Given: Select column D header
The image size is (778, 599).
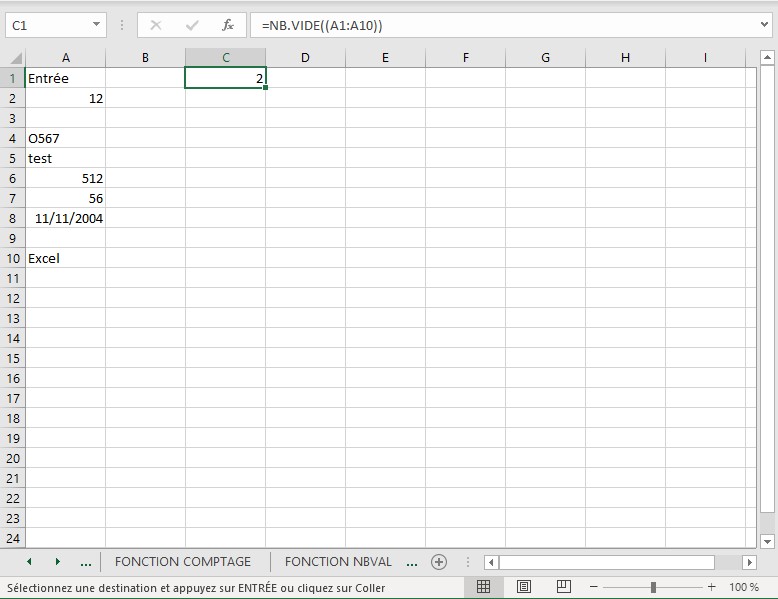Looking at the screenshot, I should click(x=306, y=58).
